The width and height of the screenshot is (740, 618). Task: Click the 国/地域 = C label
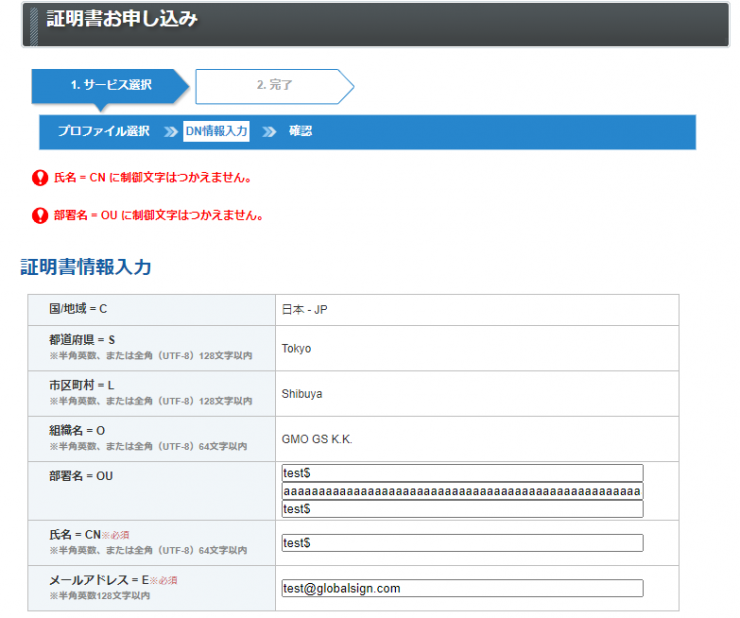click(78, 309)
